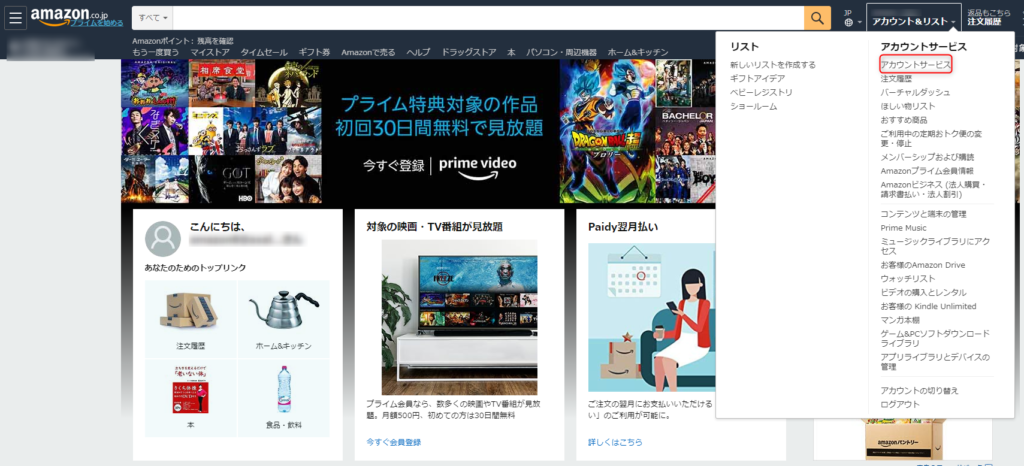Select おすすめ商品 in the flyout
1024x466 pixels.
pyautogui.click(x=904, y=119)
